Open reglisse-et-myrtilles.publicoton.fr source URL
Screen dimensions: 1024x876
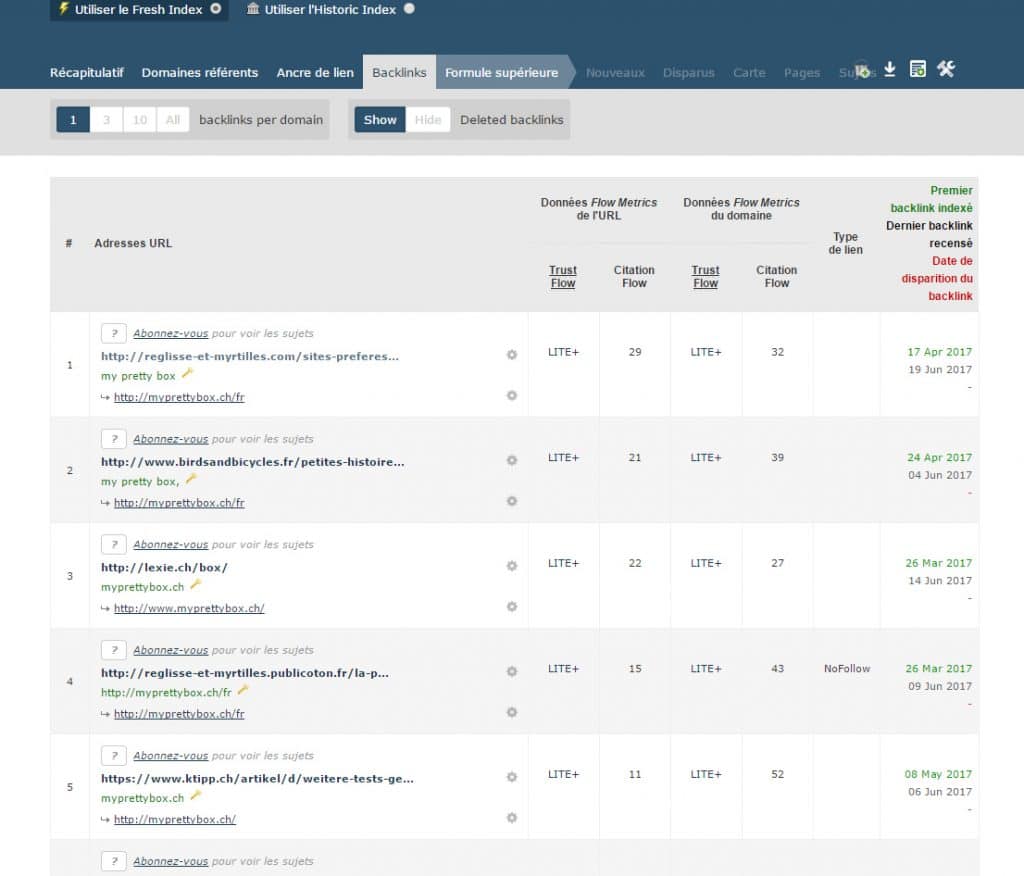(x=245, y=673)
